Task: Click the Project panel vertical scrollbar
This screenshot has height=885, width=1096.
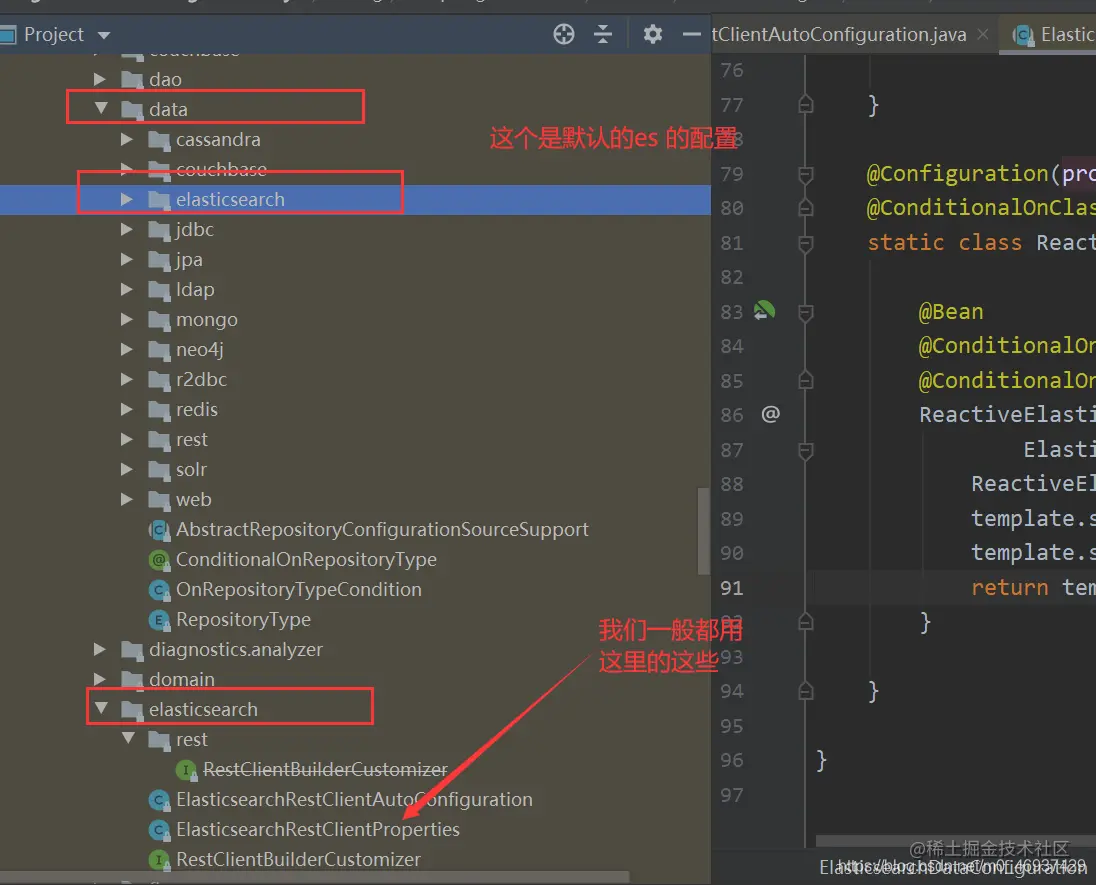Action: (703, 531)
